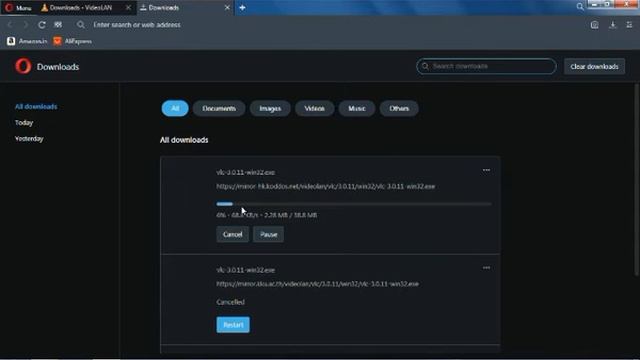This screenshot has width=640, height=360.
Task: Open Easy setup toolbar icon
Action: pyautogui.click(x=629, y=25)
